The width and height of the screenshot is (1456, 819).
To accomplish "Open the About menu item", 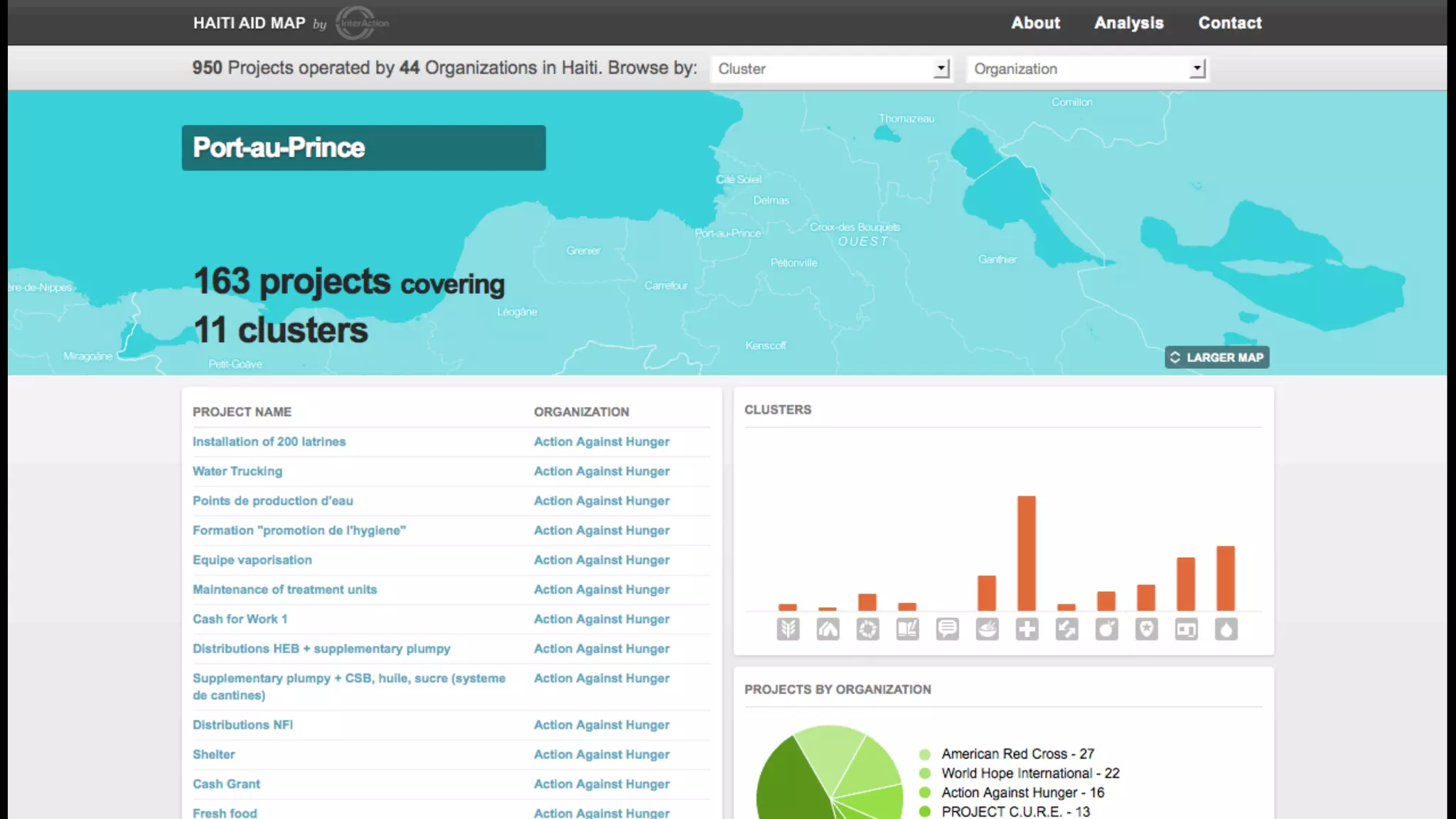I will pos(1035,23).
